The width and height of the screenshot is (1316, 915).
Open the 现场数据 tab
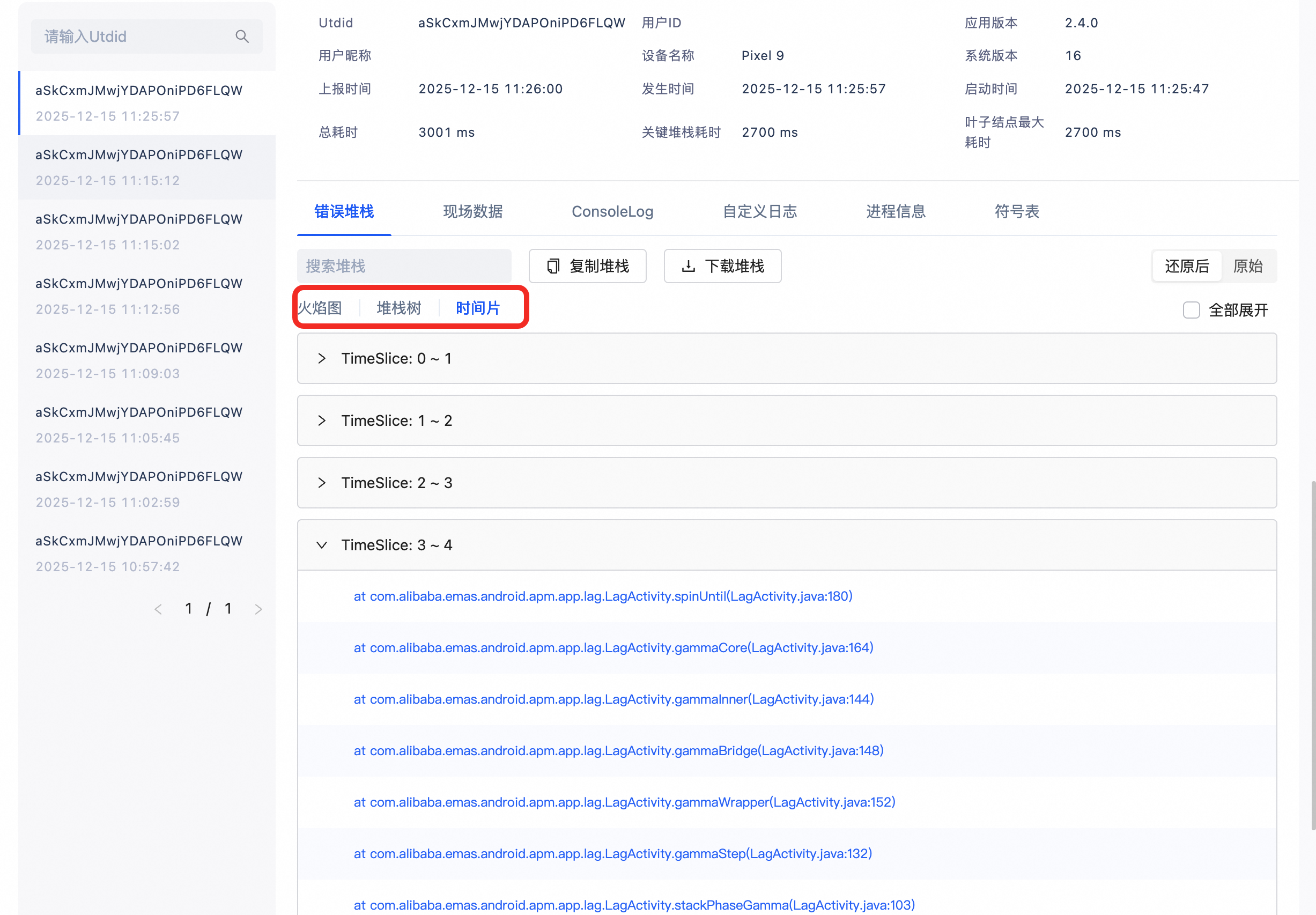pos(472,211)
